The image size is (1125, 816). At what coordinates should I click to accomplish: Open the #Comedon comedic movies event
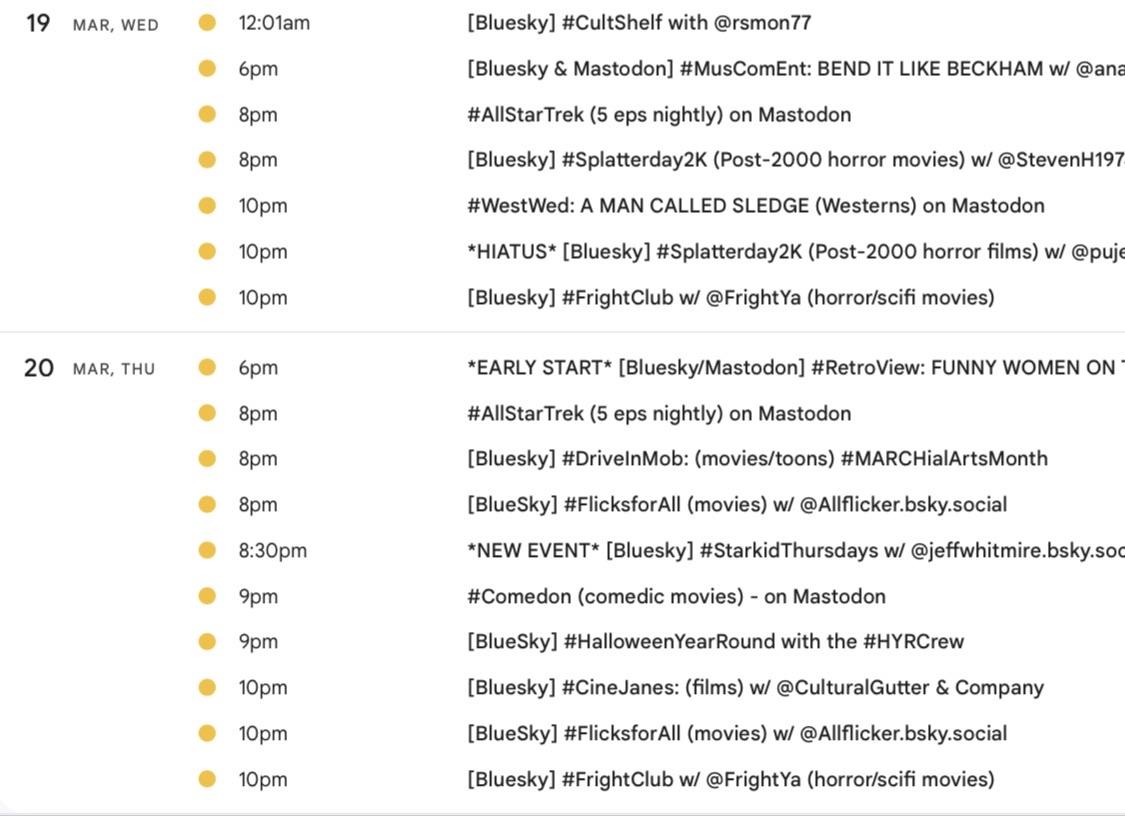coord(677,596)
